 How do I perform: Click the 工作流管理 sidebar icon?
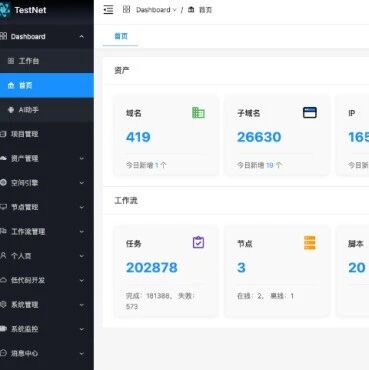[x=3, y=231]
